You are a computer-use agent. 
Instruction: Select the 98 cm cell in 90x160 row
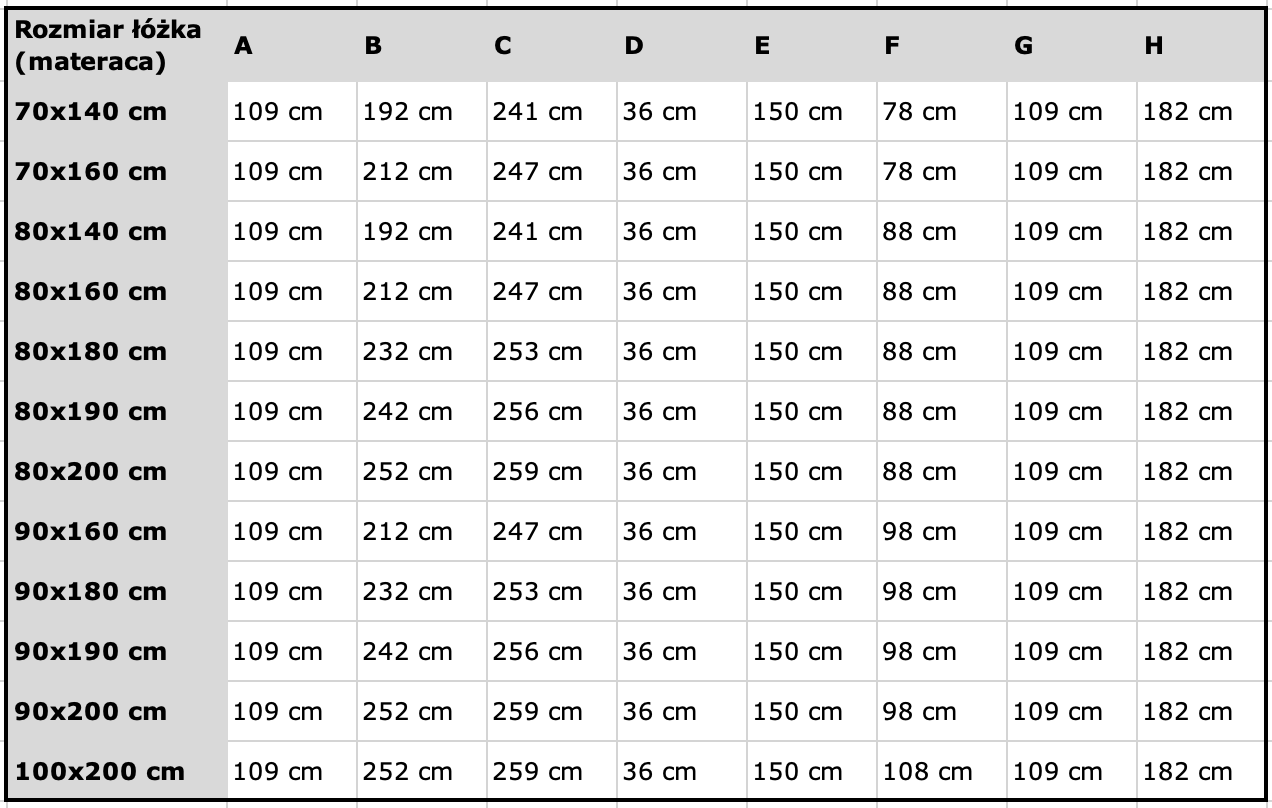pyautogui.click(x=942, y=532)
